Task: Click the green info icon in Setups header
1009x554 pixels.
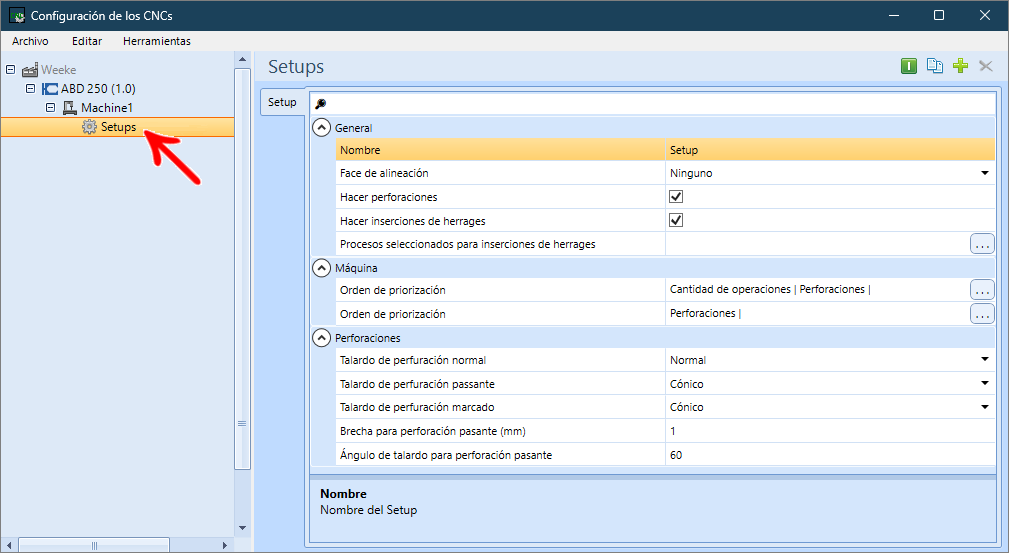Action: pos(909,66)
